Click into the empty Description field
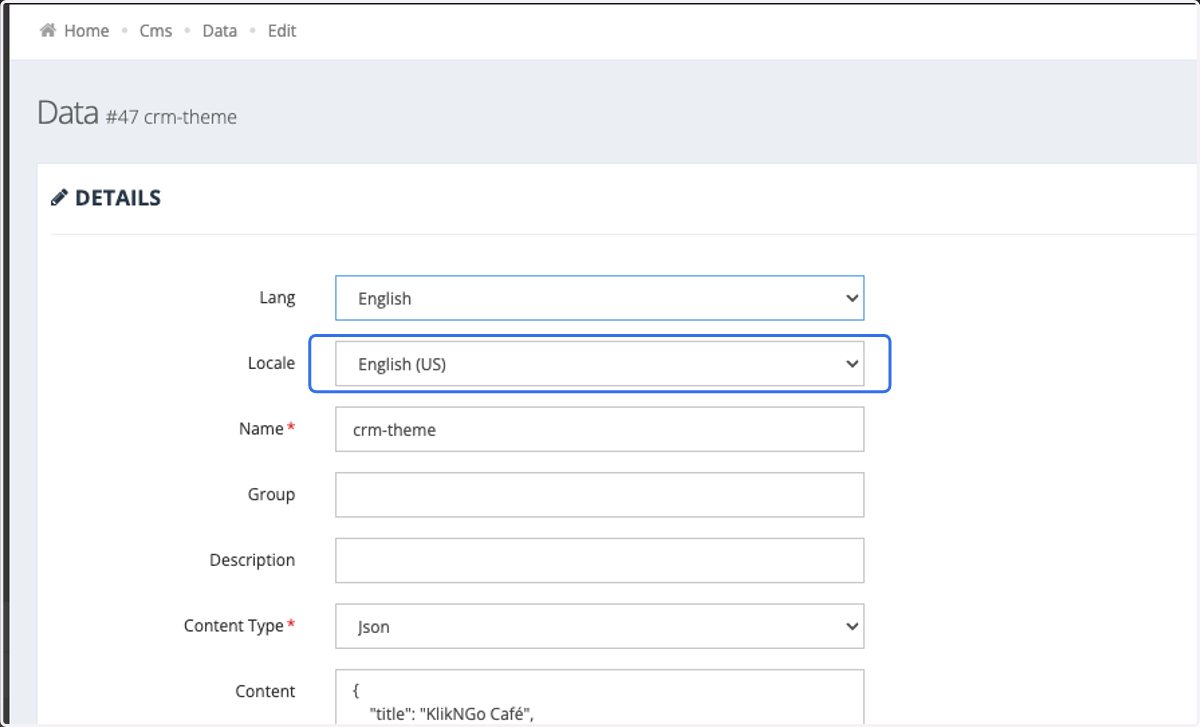 (600, 561)
